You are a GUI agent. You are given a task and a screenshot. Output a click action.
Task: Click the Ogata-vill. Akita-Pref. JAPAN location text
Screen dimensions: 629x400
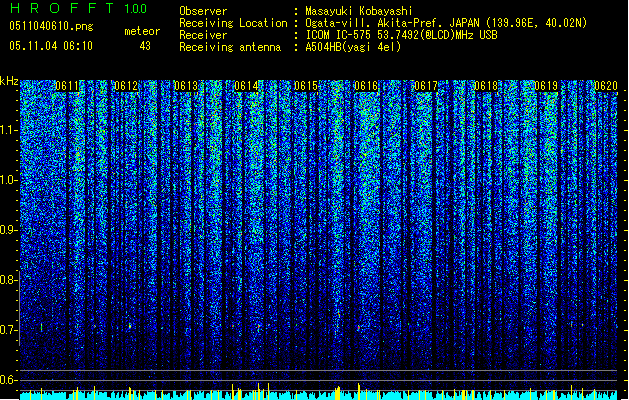click(446, 23)
